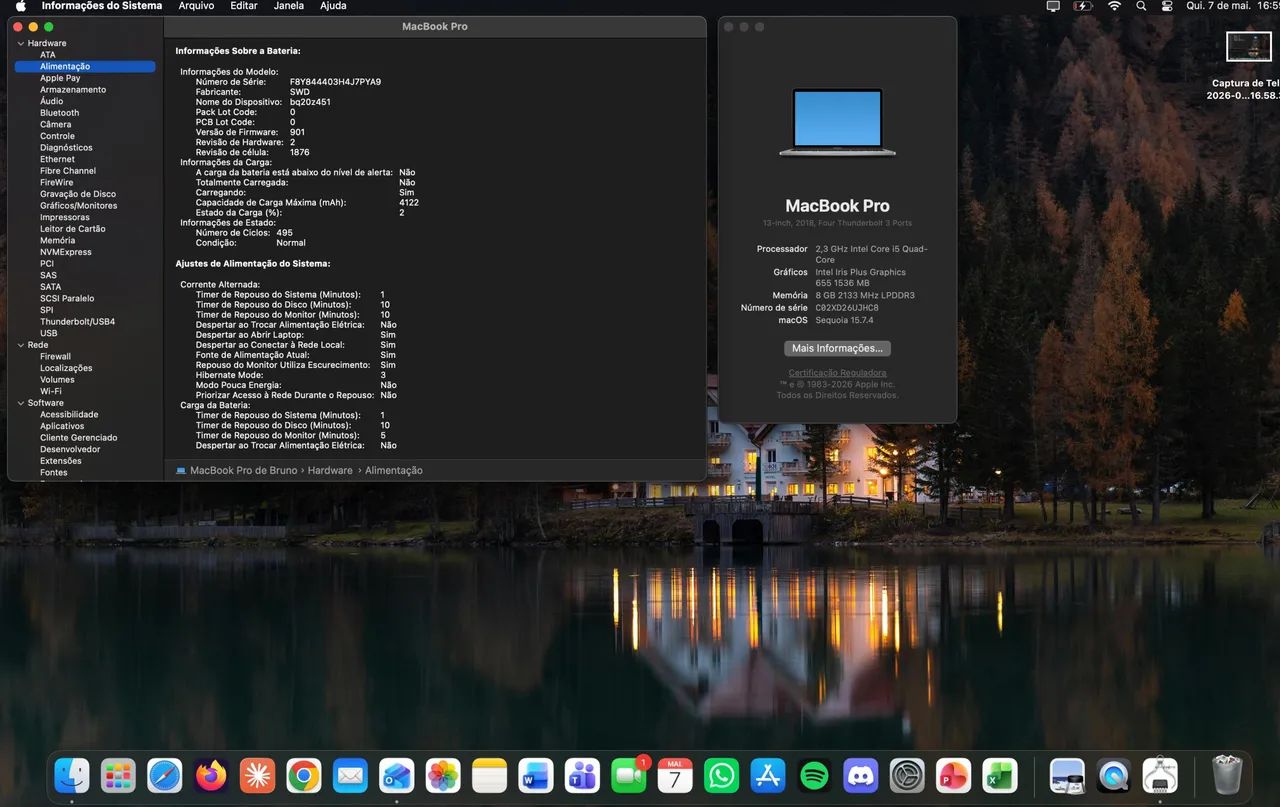Screen dimensions: 1280x807
Task: Select Bluetooth in the Hardware list
Action: click(59, 113)
